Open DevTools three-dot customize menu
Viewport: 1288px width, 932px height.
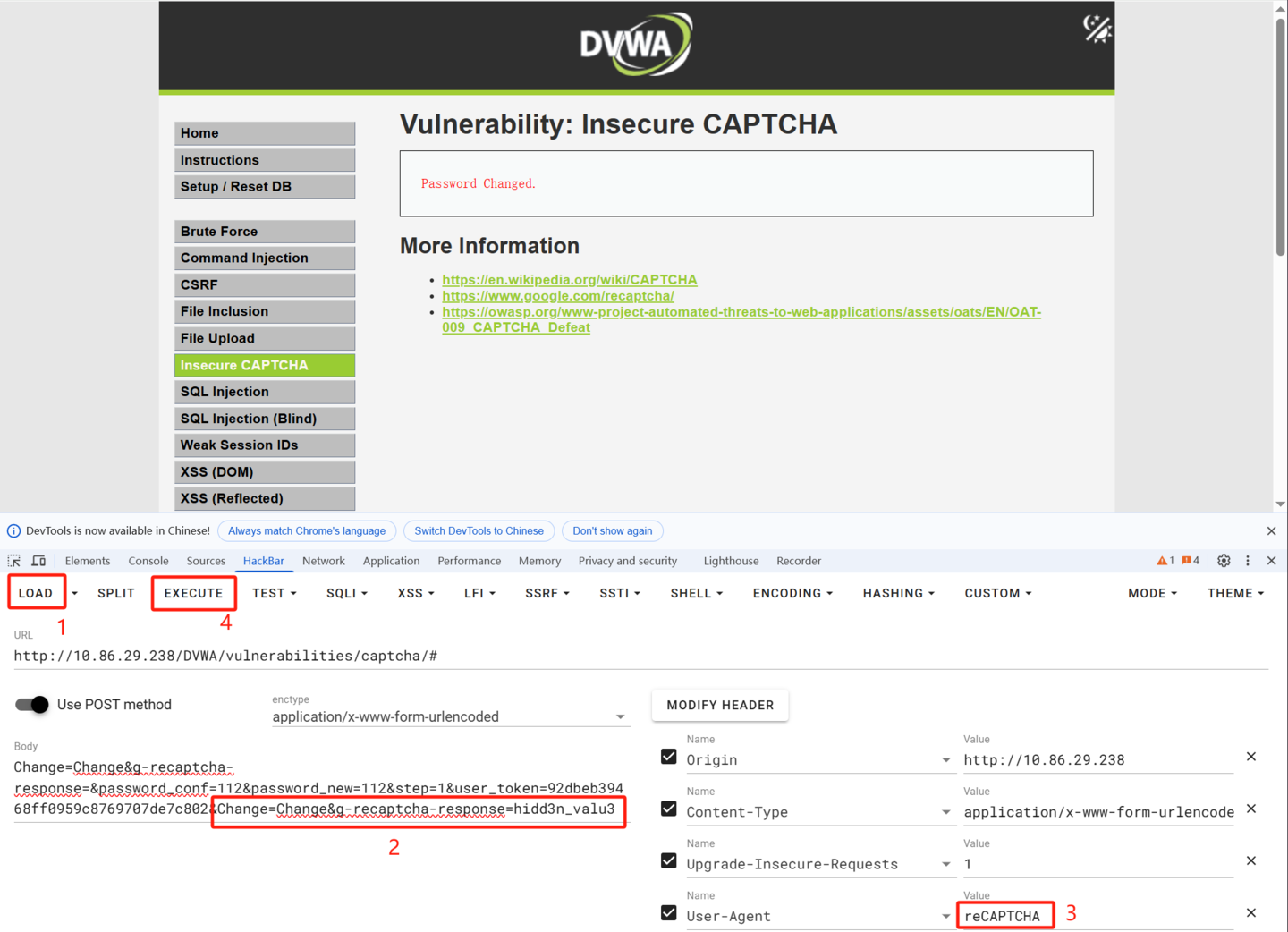(1248, 561)
